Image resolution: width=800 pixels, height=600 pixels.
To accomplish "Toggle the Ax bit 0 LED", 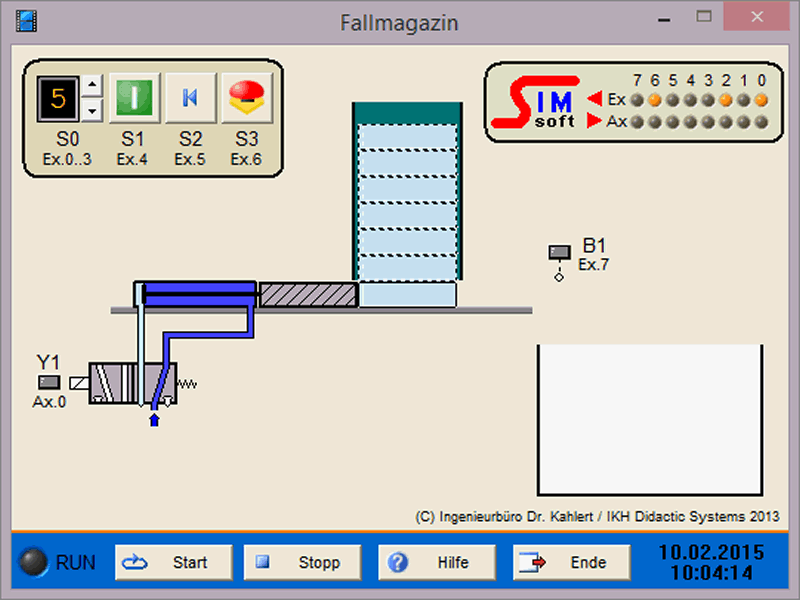I will point(762,122).
